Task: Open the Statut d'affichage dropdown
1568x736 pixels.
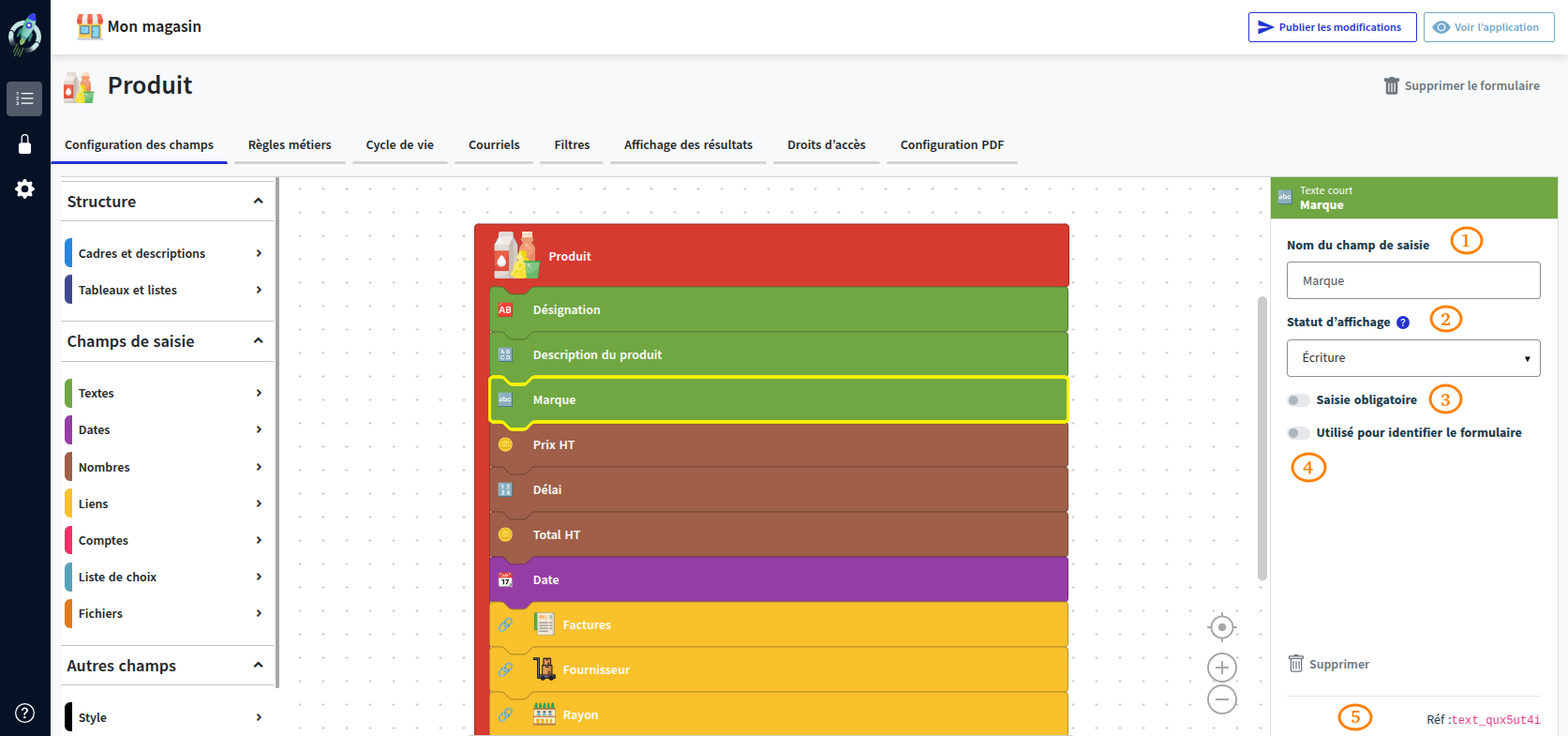Action: click(x=1412, y=358)
